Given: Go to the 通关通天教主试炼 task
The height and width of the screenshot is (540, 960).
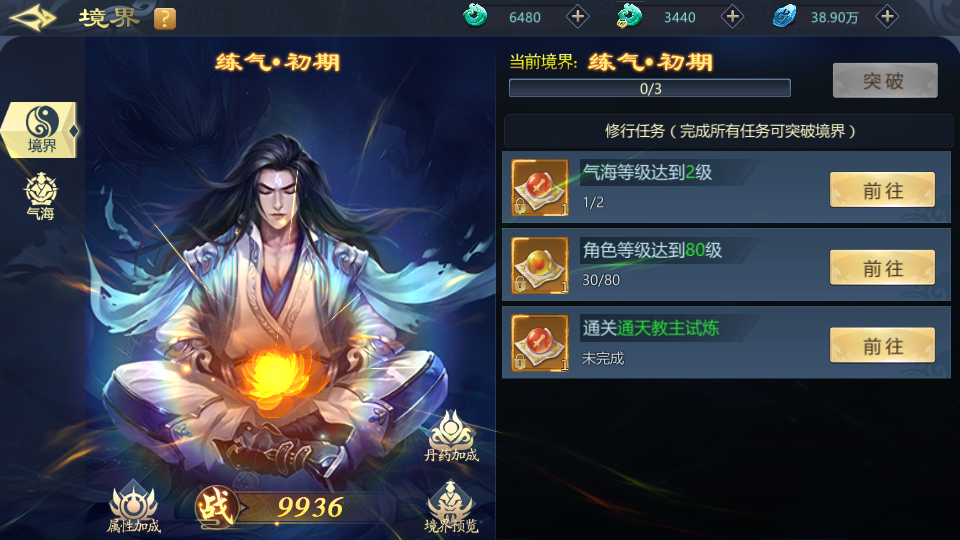Looking at the screenshot, I should coord(882,346).
